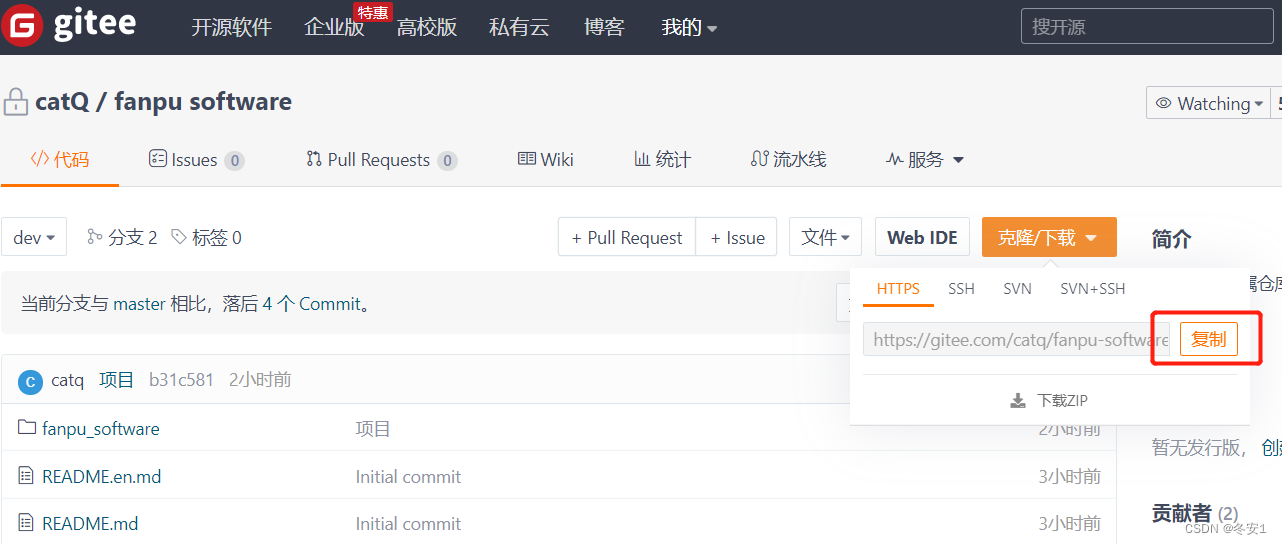Click the clone URL input field

tap(1016, 339)
